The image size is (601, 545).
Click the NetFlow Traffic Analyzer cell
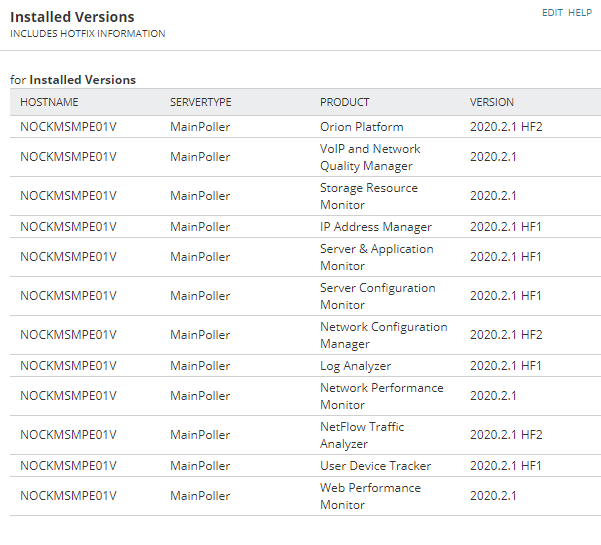point(362,435)
